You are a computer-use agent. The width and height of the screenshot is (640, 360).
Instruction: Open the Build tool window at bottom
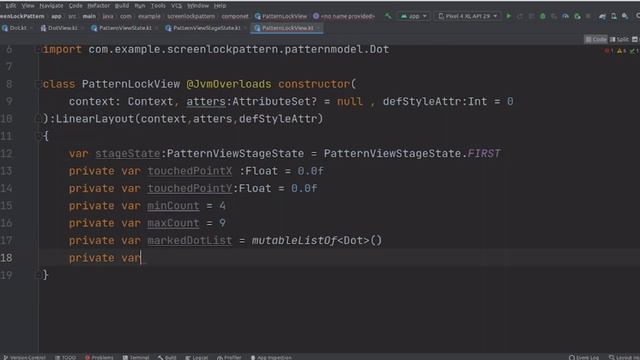(x=167, y=357)
